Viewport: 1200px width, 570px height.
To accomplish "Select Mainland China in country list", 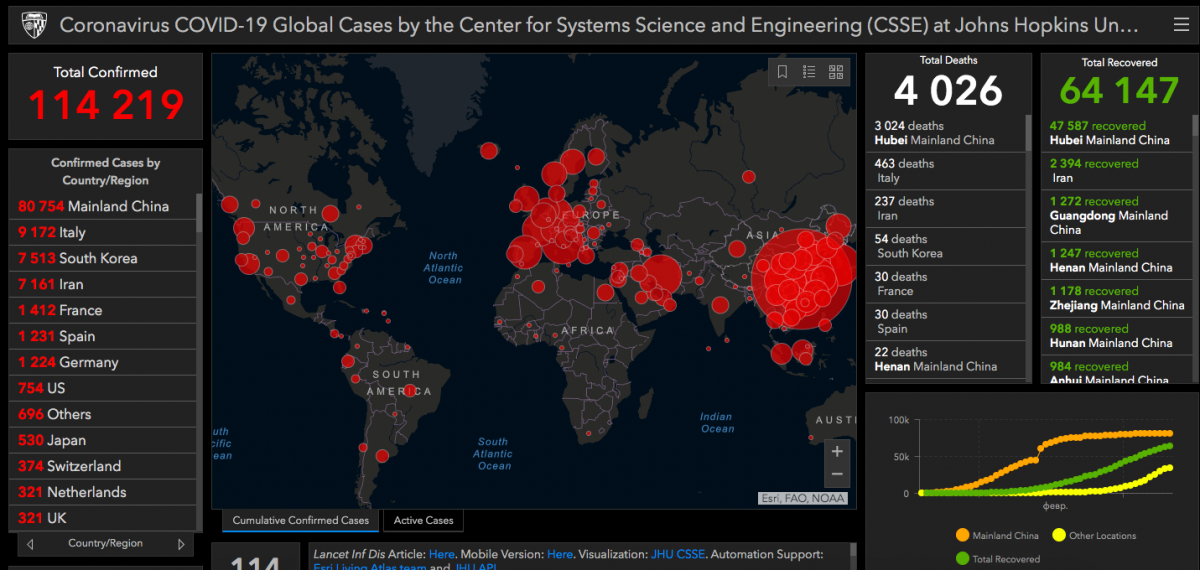I will (x=103, y=206).
